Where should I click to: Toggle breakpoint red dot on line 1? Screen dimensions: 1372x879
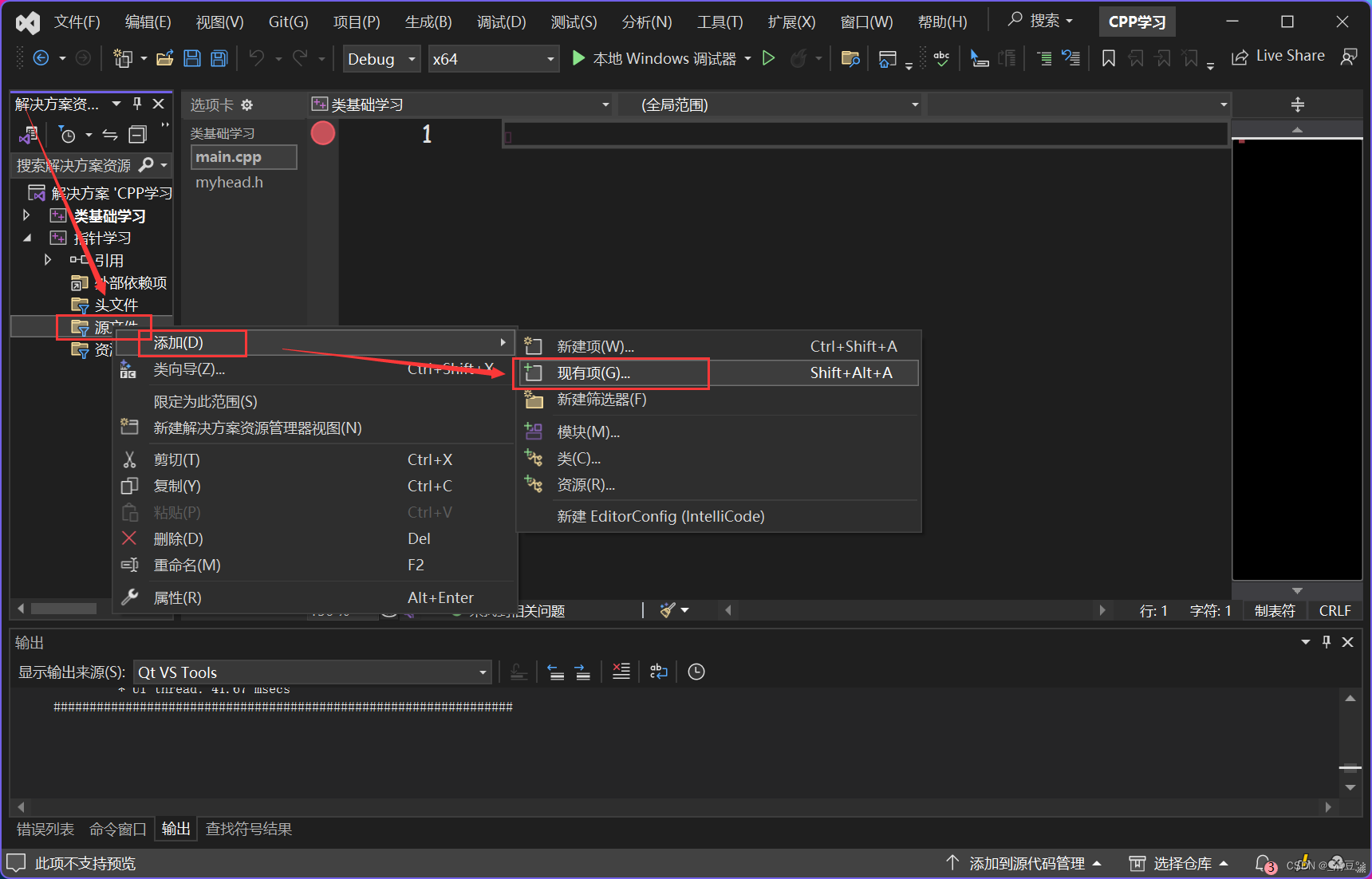click(323, 133)
